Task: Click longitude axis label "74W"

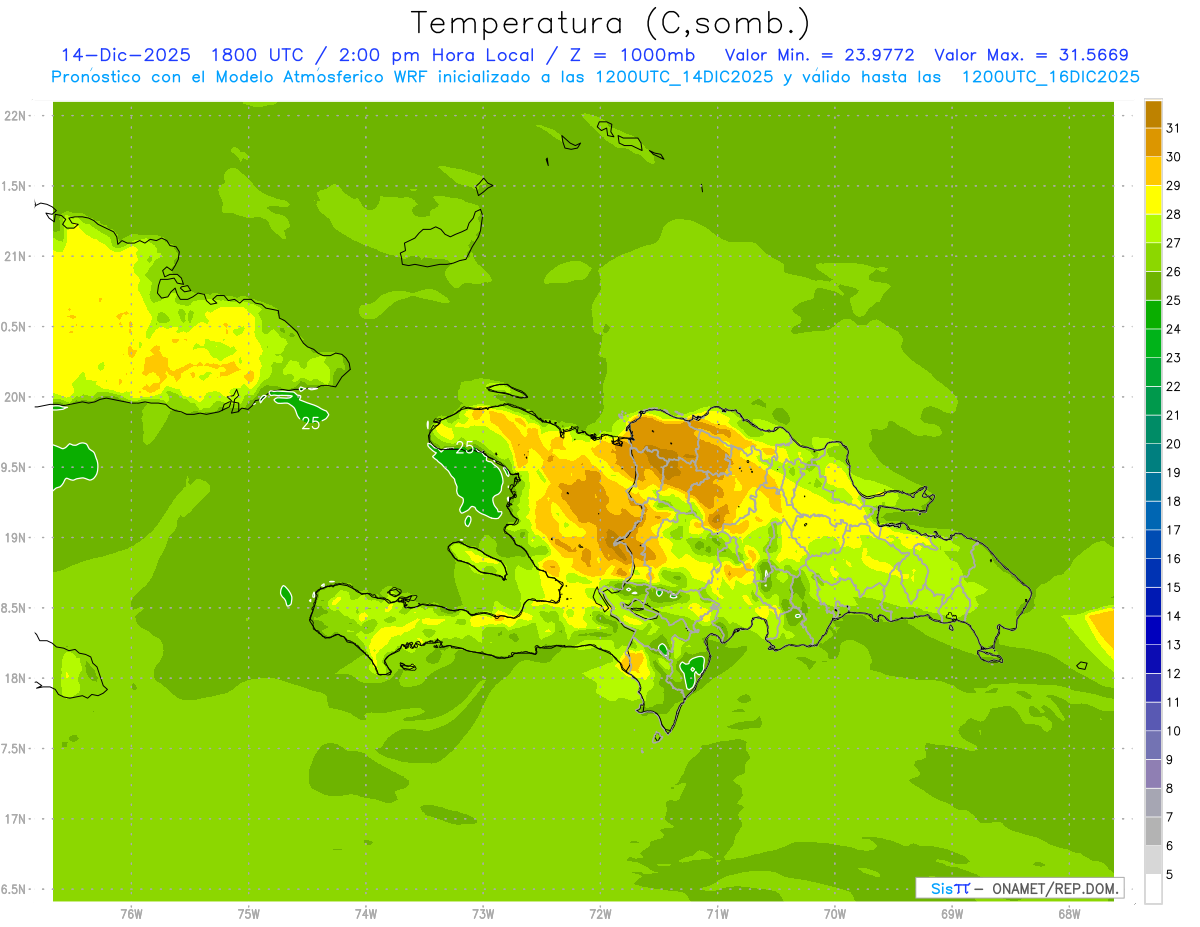Action: 366,914
